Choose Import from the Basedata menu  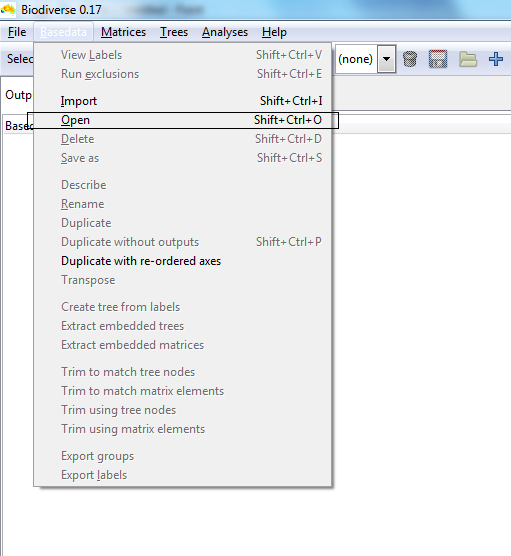coord(183,101)
